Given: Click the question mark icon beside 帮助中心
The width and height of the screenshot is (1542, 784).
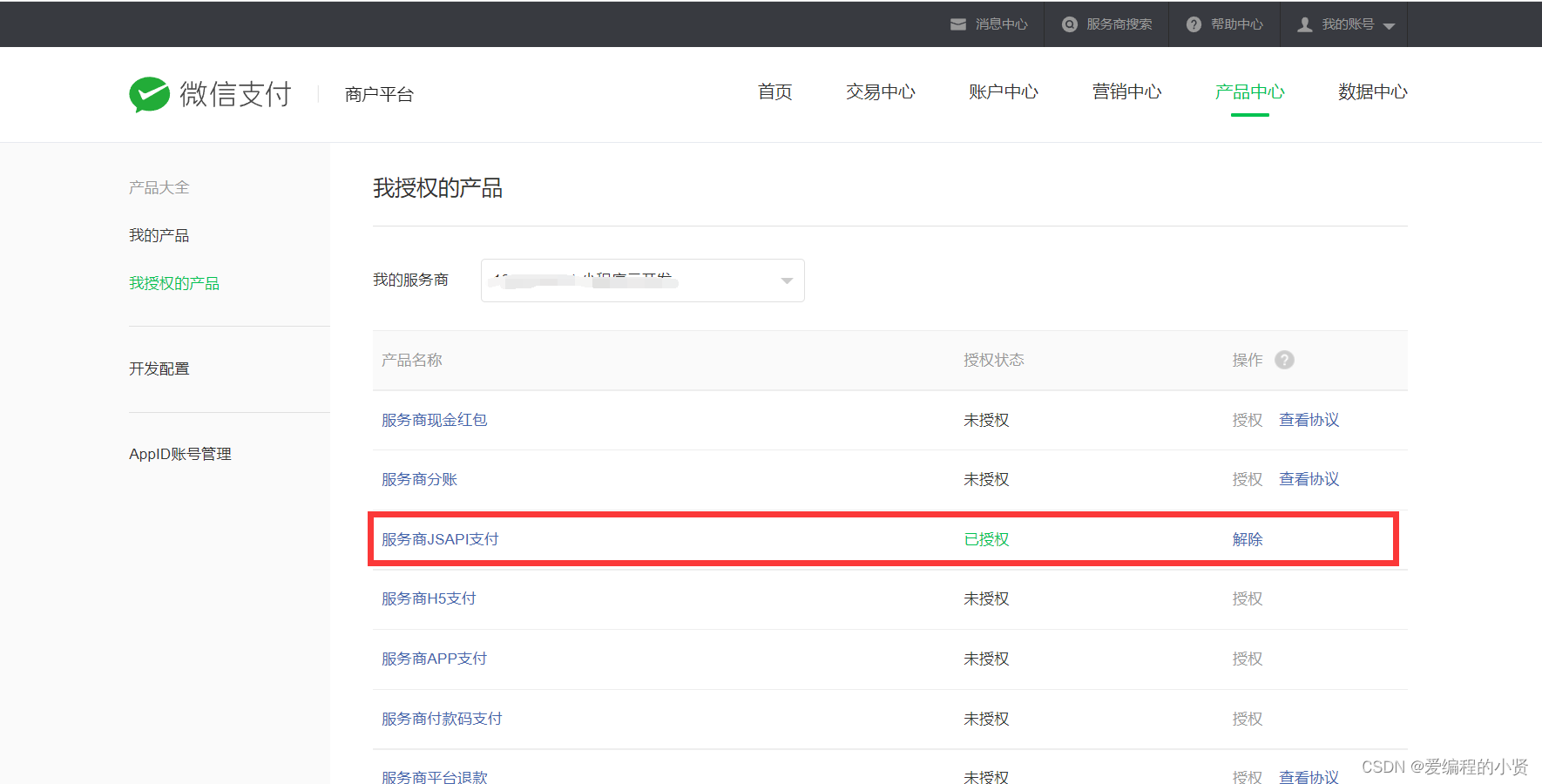Looking at the screenshot, I should 1194,24.
